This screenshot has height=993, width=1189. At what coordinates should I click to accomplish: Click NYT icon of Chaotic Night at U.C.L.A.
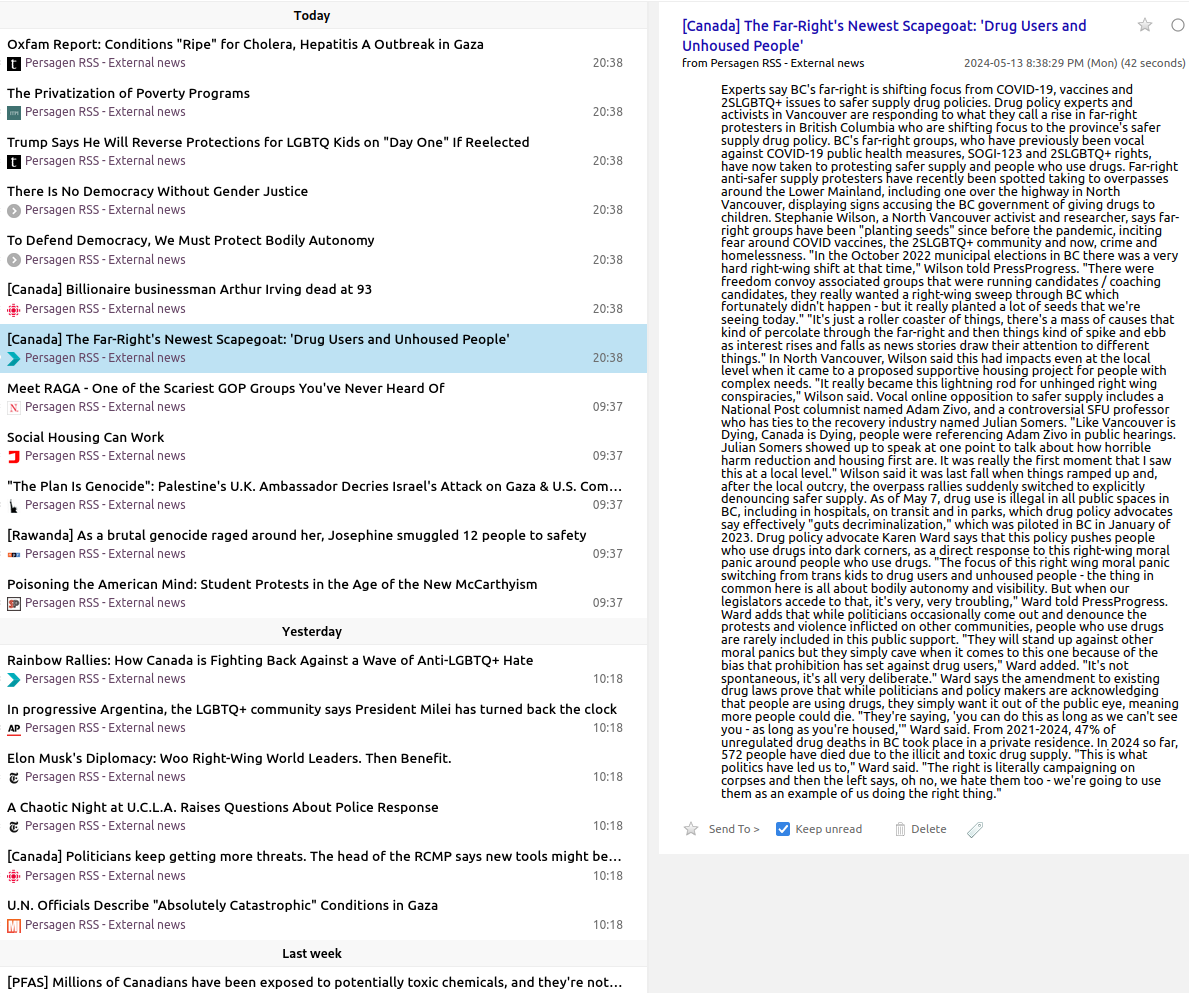pyautogui.click(x=14, y=827)
